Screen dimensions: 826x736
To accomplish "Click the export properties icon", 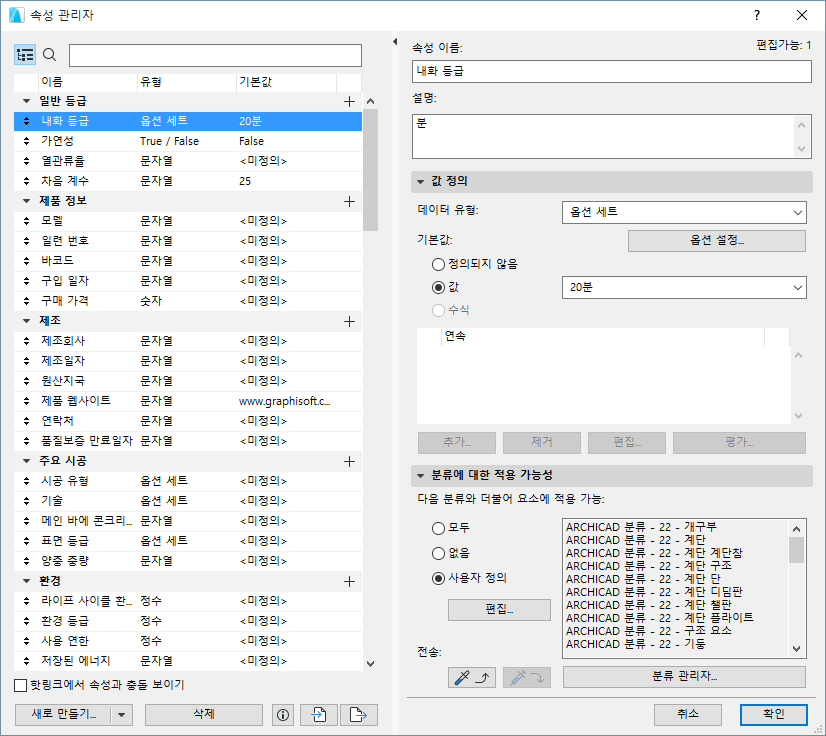I will (358, 715).
